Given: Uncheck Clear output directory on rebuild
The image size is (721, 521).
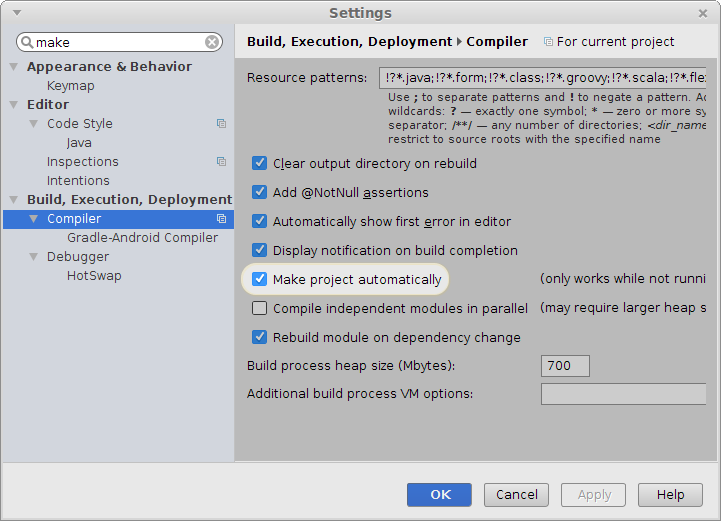Looking at the screenshot, I should pyautogui.click(x=260, y=163).
